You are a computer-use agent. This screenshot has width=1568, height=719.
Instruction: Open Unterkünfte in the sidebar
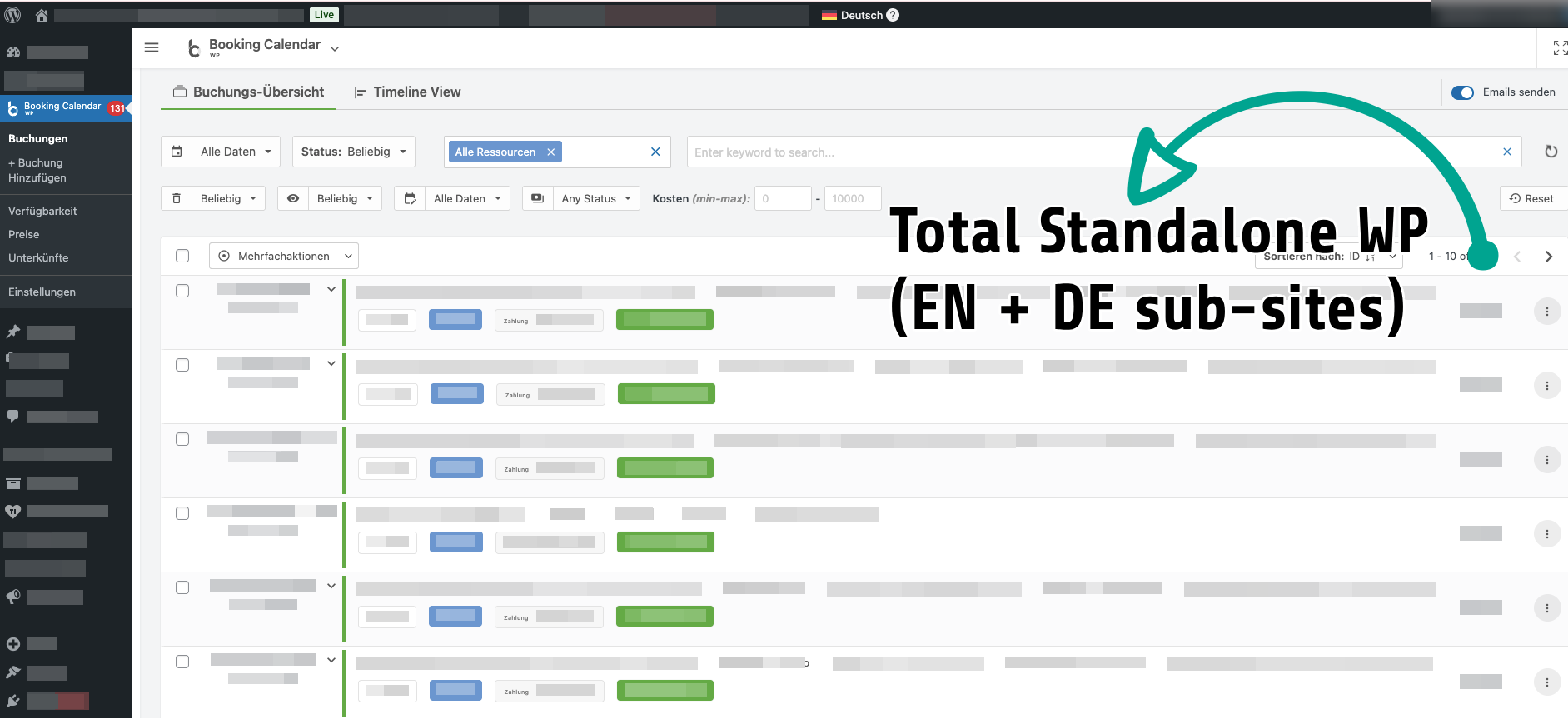tap(38, 258)
